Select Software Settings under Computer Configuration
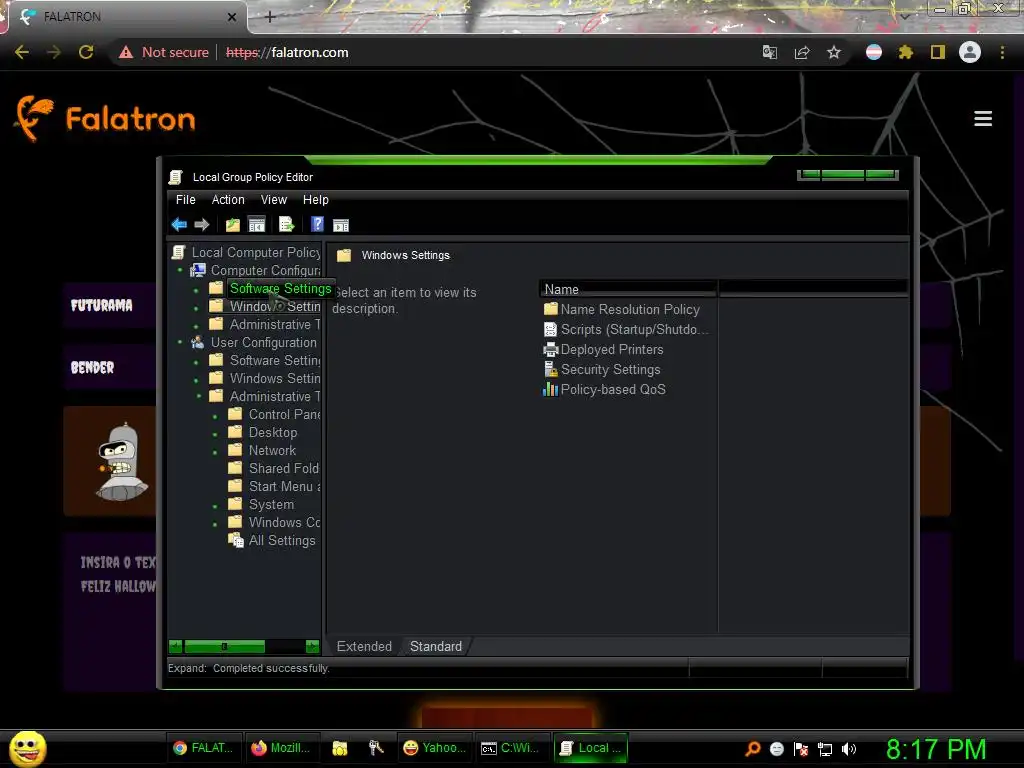Screen dimensions: 1024x768 tap(280, 288)
